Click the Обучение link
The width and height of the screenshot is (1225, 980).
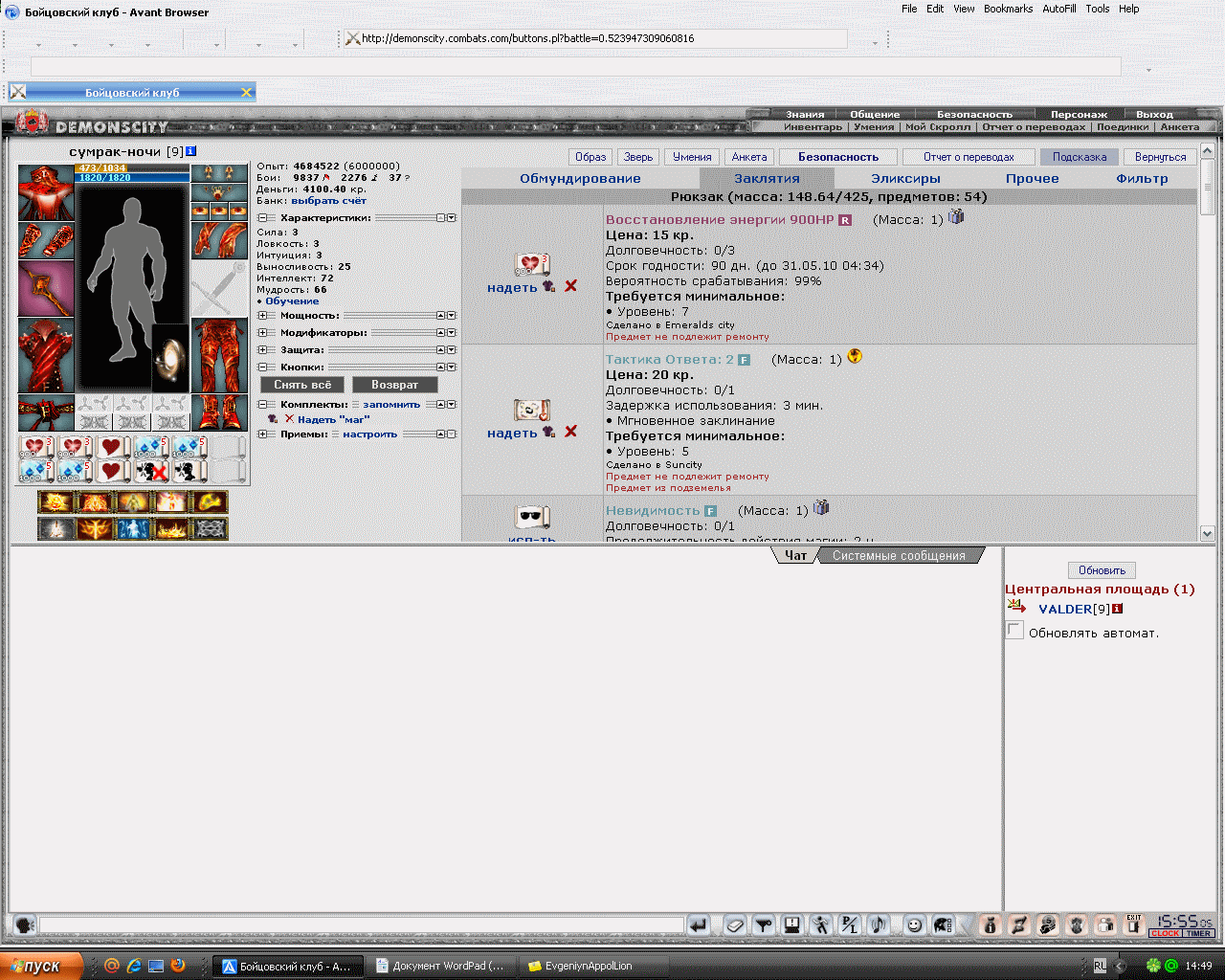292,301
